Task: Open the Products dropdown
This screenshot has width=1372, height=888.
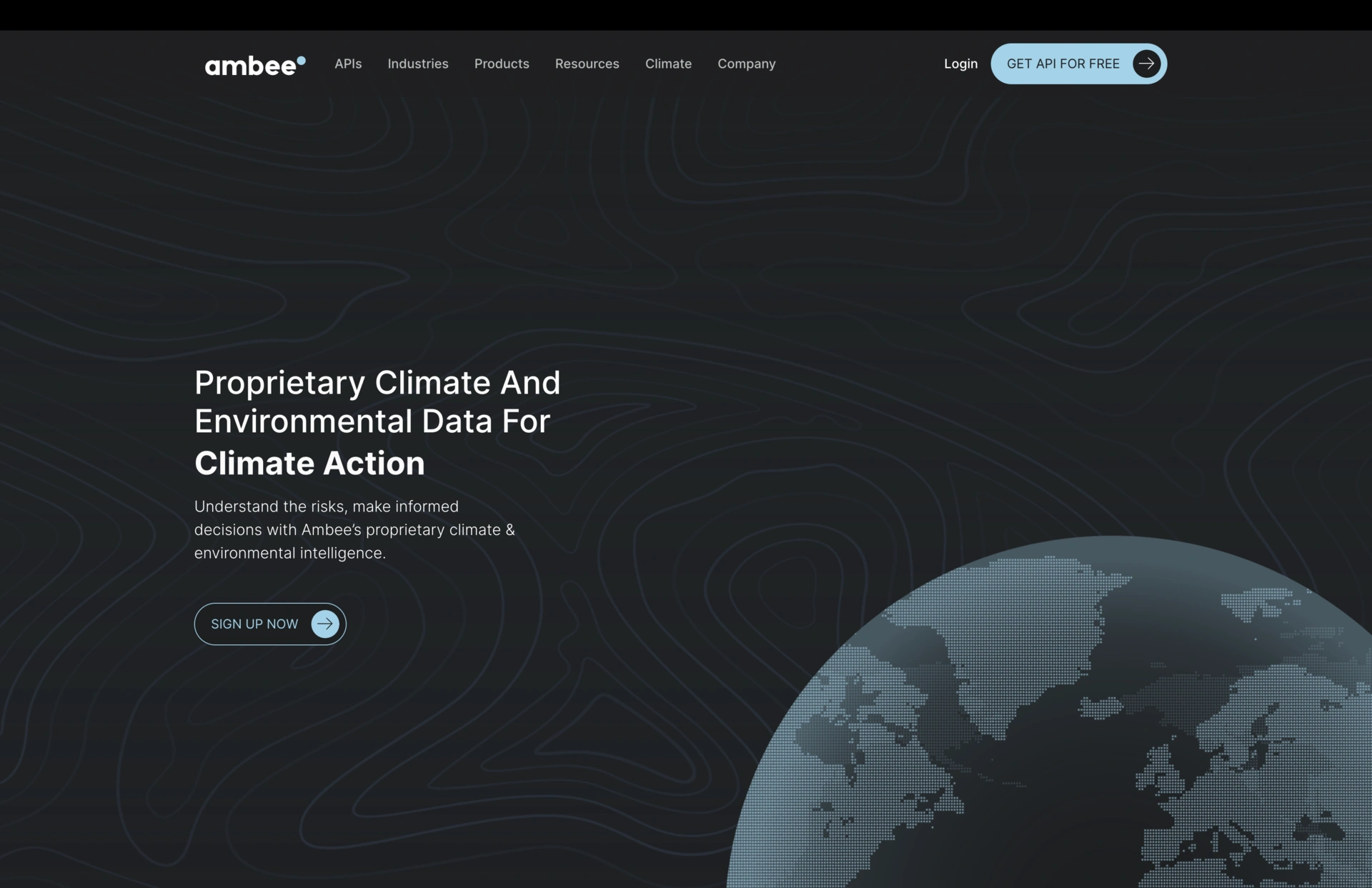Action: click(x=501, y=64)
